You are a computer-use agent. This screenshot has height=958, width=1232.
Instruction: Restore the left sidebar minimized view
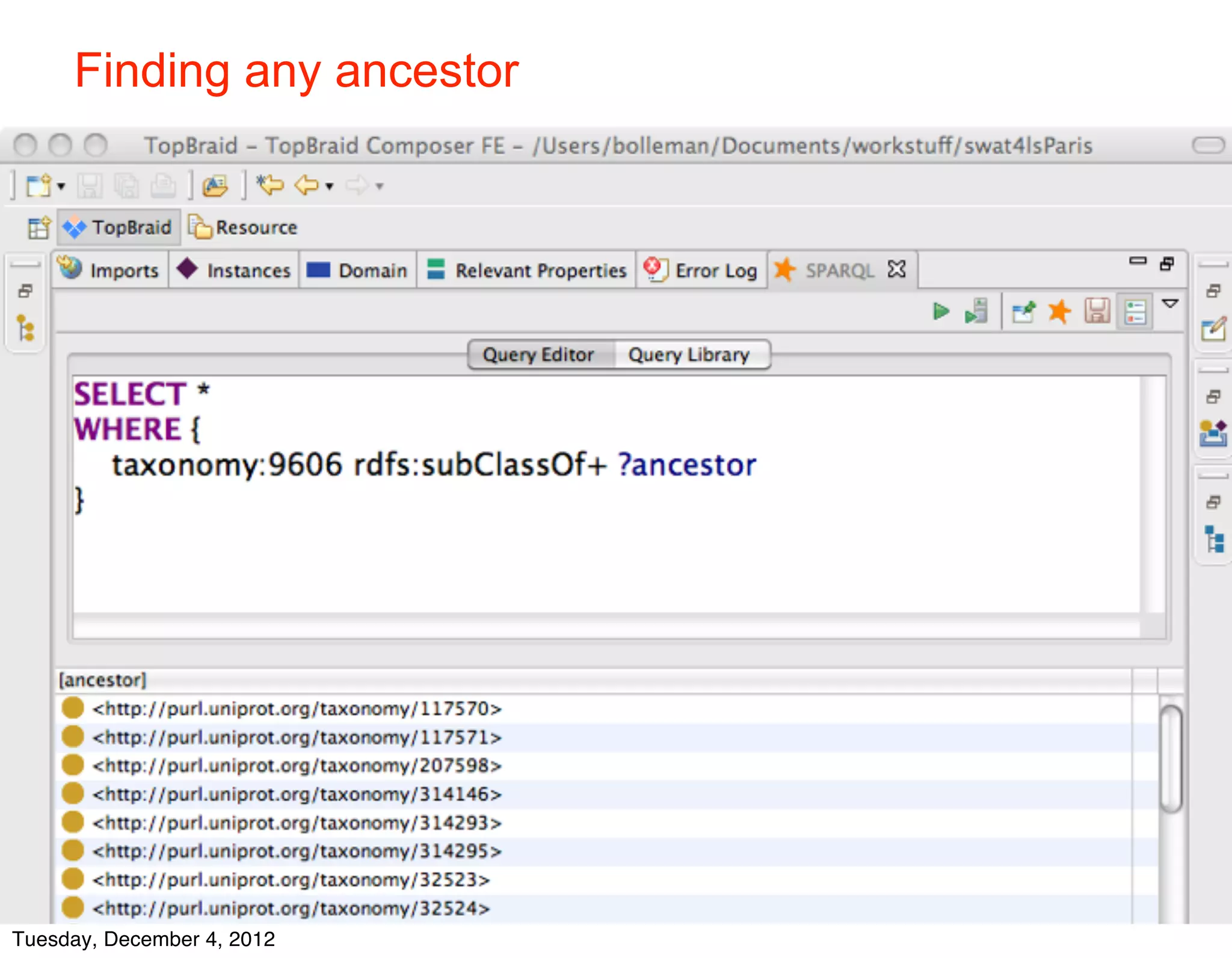click(25, 292)
